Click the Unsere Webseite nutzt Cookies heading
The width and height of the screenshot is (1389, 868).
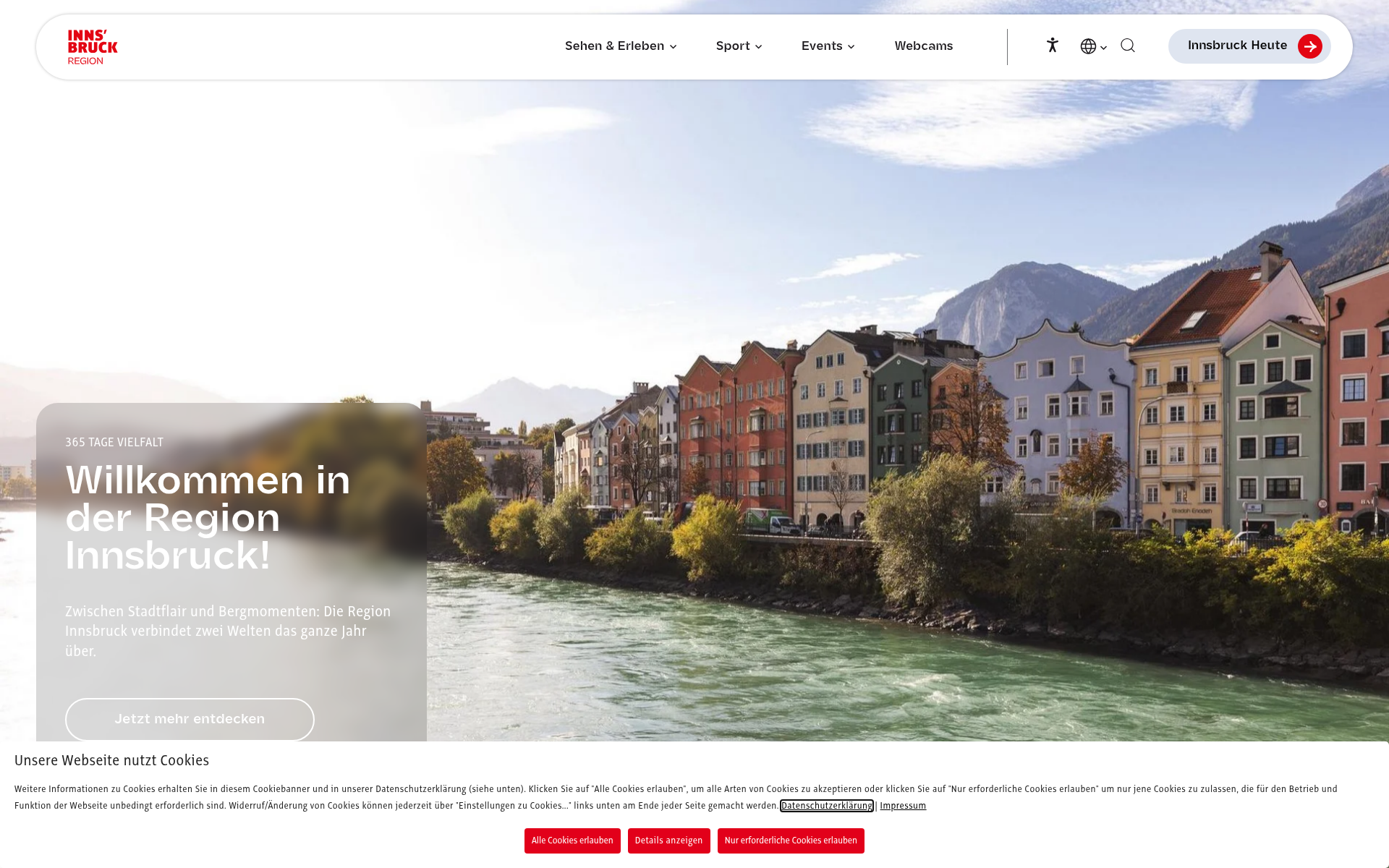coord(112,760)
